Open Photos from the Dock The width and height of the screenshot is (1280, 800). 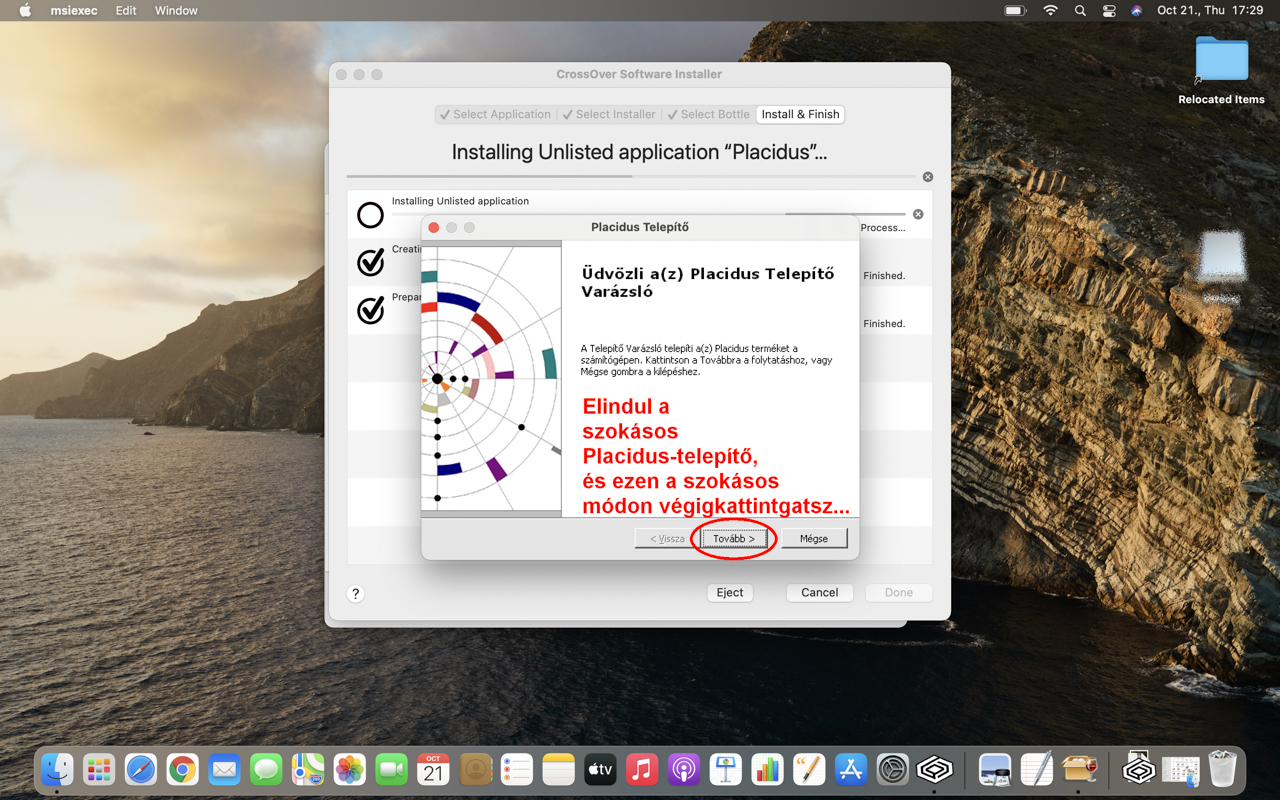click(x=350, y=769)
